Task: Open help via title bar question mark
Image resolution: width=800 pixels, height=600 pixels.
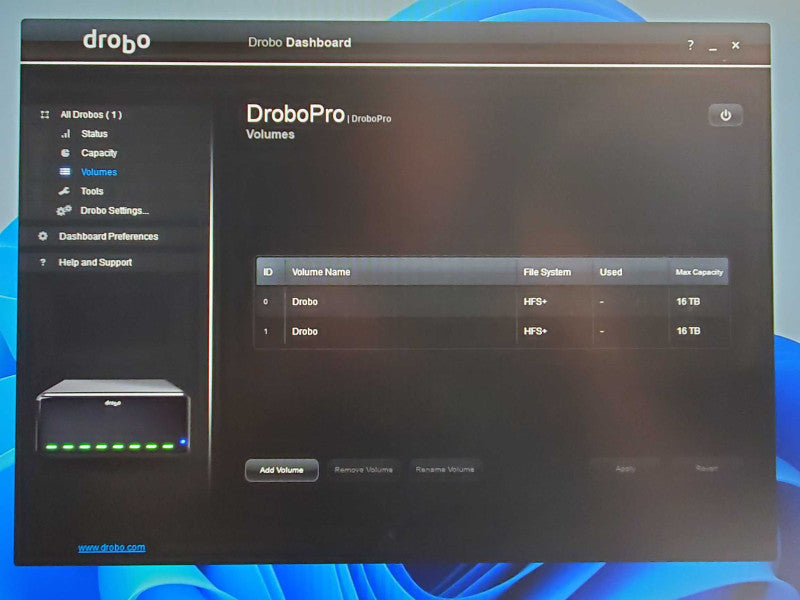Action: point(690,45)
